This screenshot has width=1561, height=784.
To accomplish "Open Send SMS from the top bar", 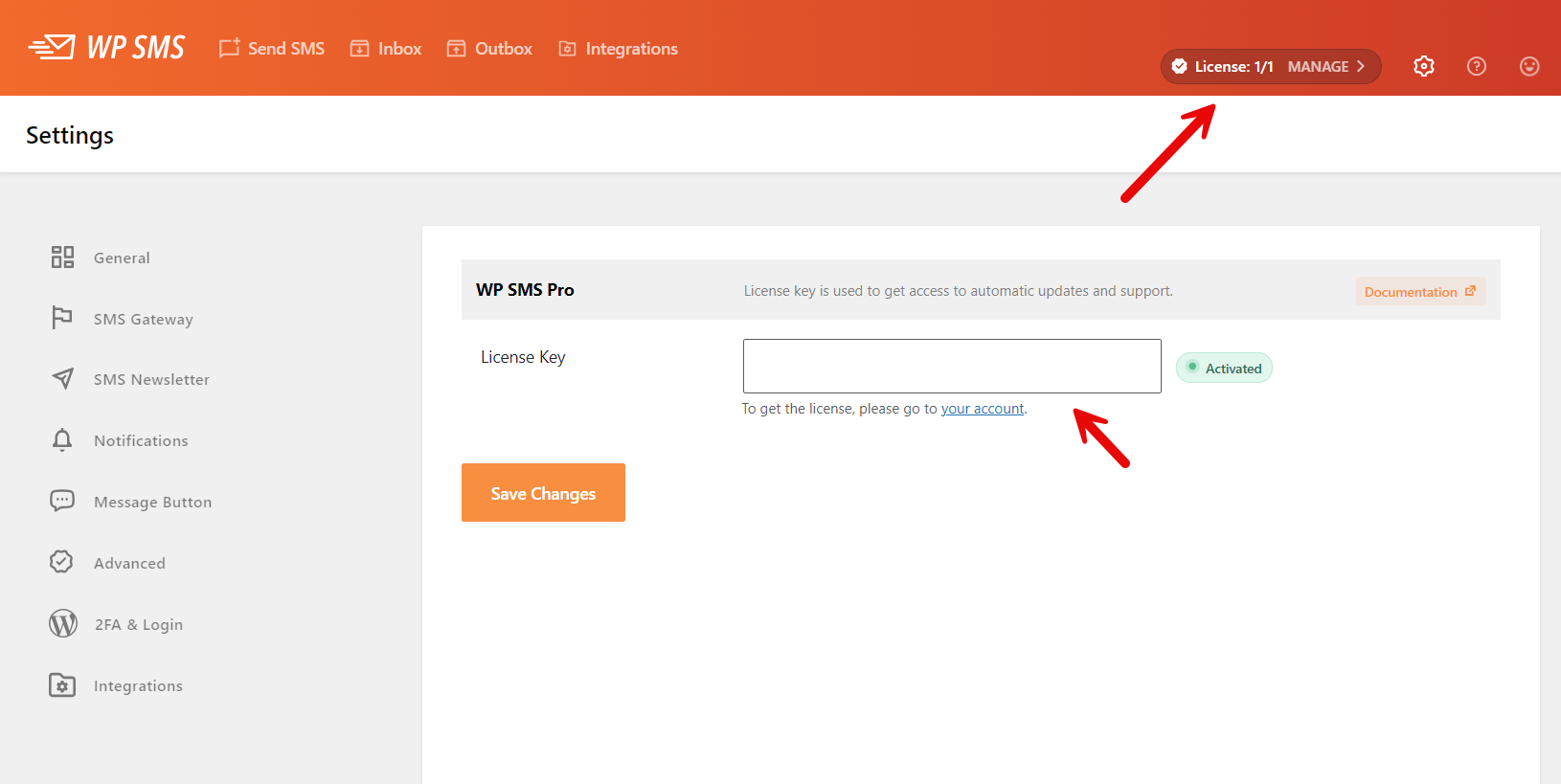I will [272, 49].
